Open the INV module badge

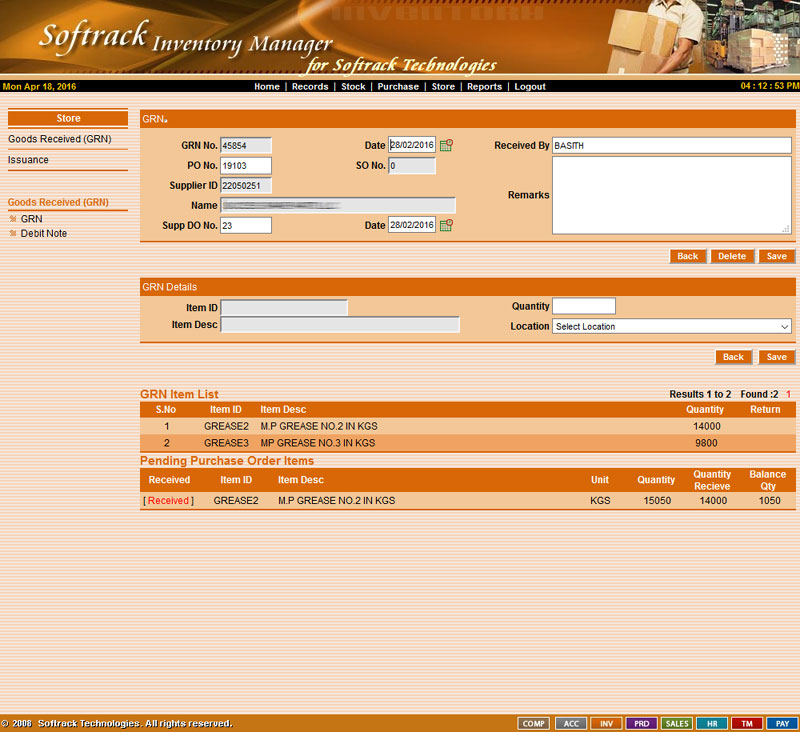pyautogui.click(x=606, y=723)
